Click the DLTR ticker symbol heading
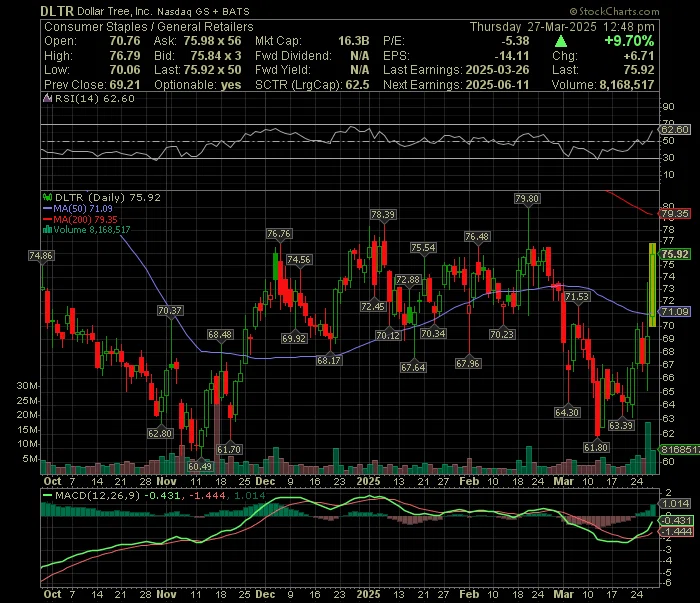 pos(57,11)
